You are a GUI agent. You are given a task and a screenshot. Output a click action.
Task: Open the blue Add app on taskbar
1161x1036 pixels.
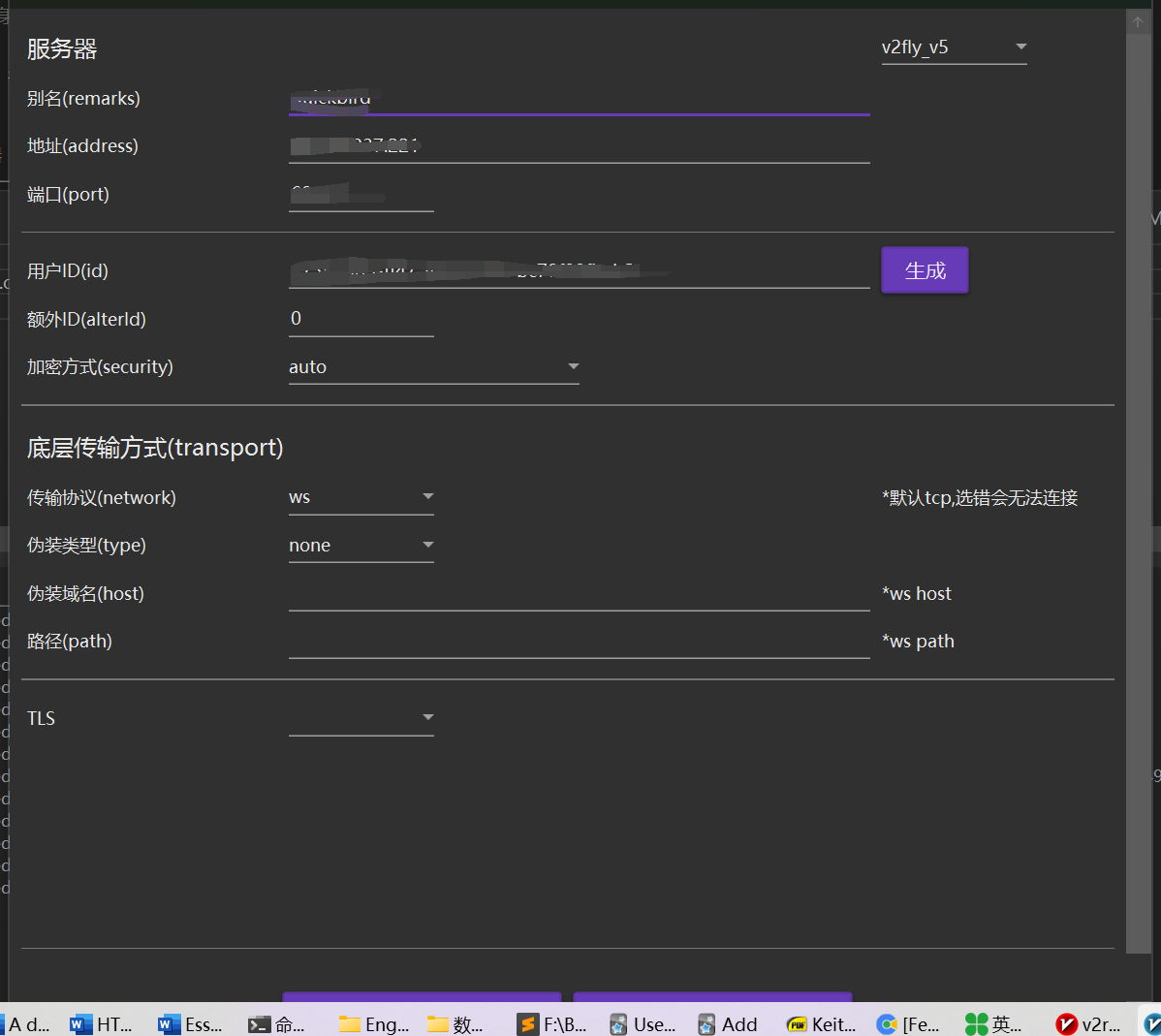click(x=727, y=1023)
